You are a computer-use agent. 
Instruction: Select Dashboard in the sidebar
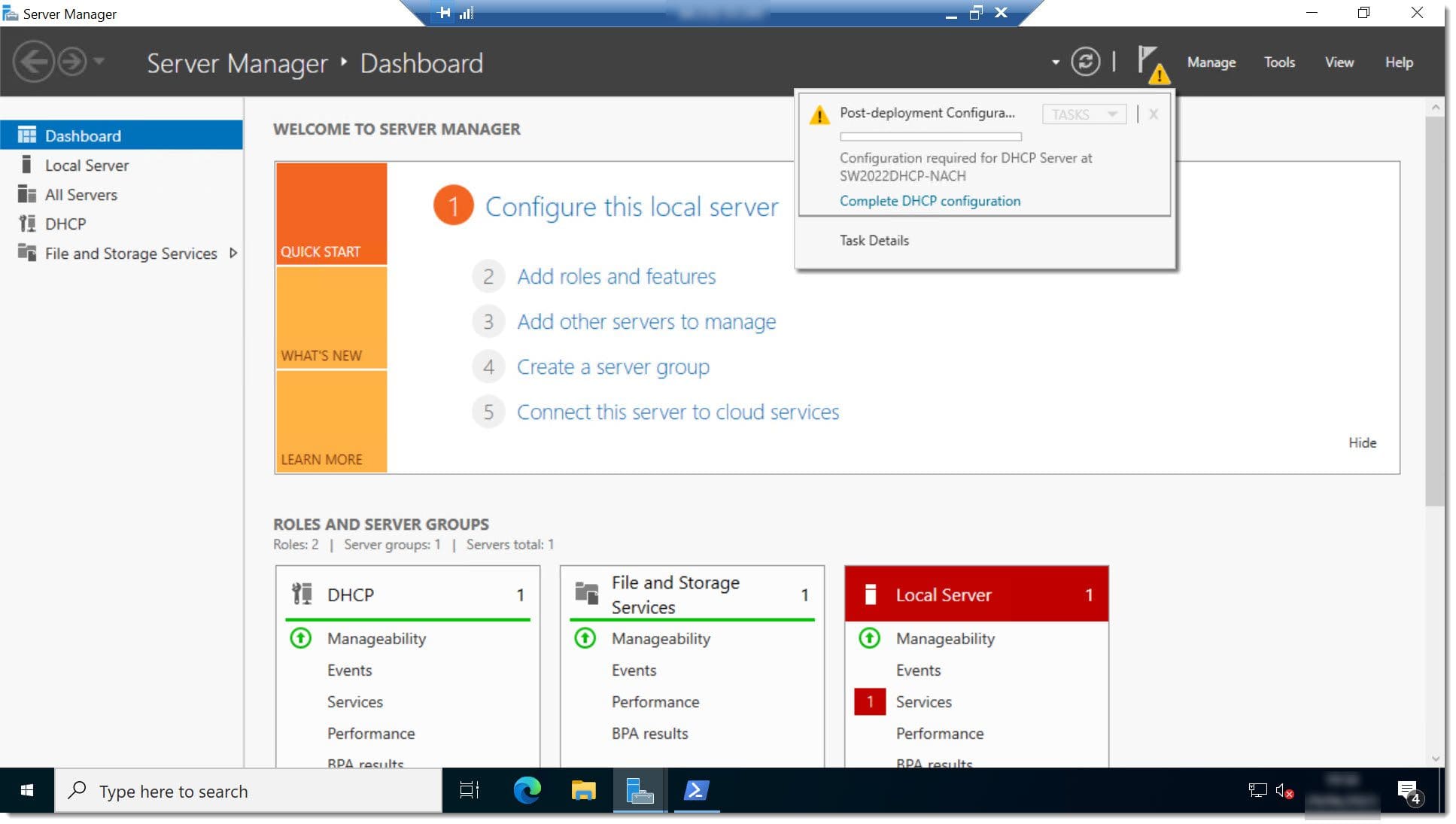121,135
